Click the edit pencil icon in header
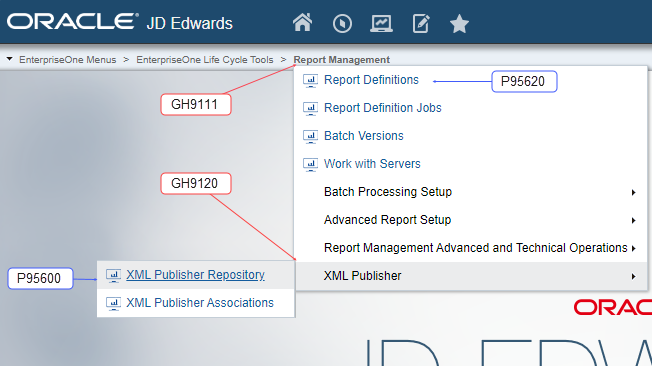This screenshot has height=366, width=652. click(x=421, y=23)
